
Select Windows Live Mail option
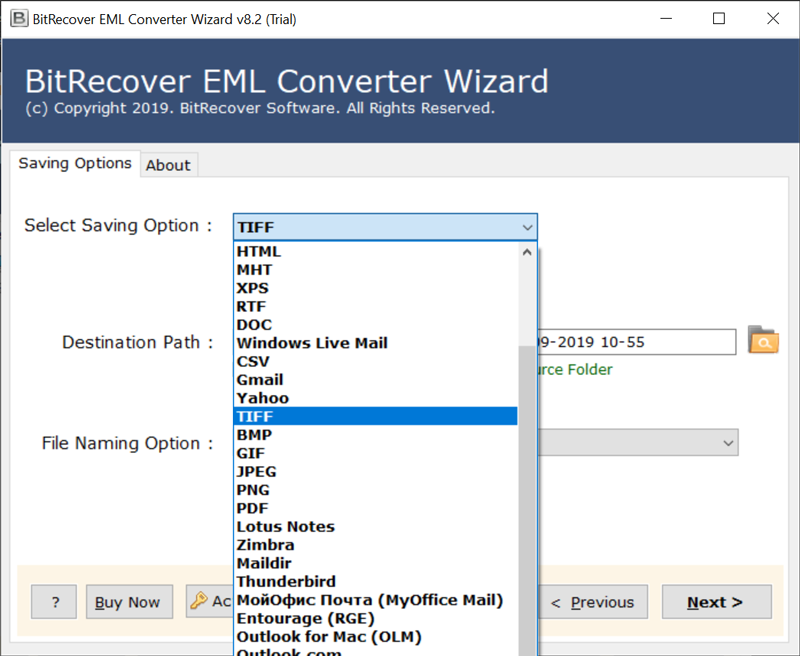click(375, 343)
